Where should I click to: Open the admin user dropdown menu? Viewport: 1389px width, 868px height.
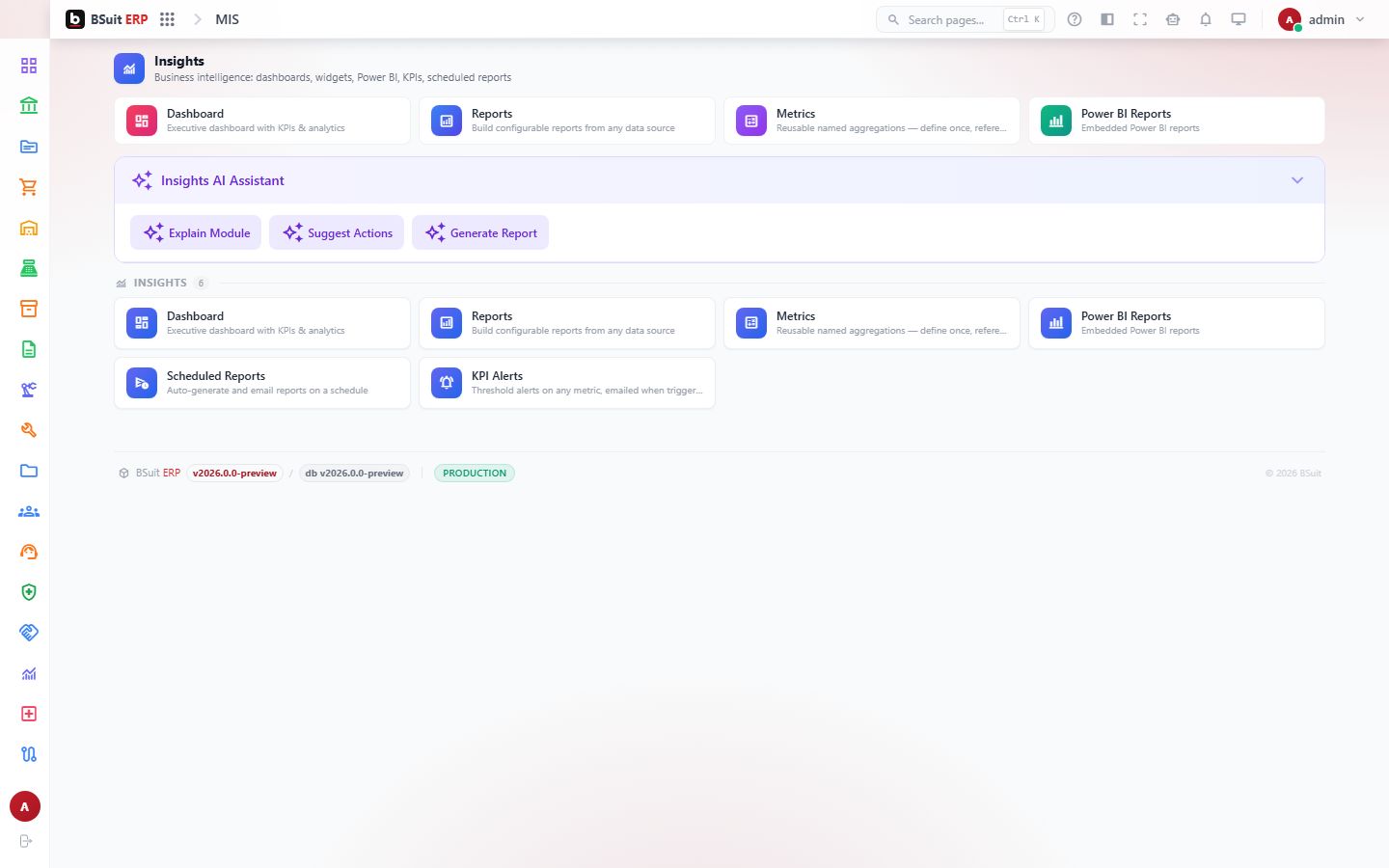coord(1321,19)
